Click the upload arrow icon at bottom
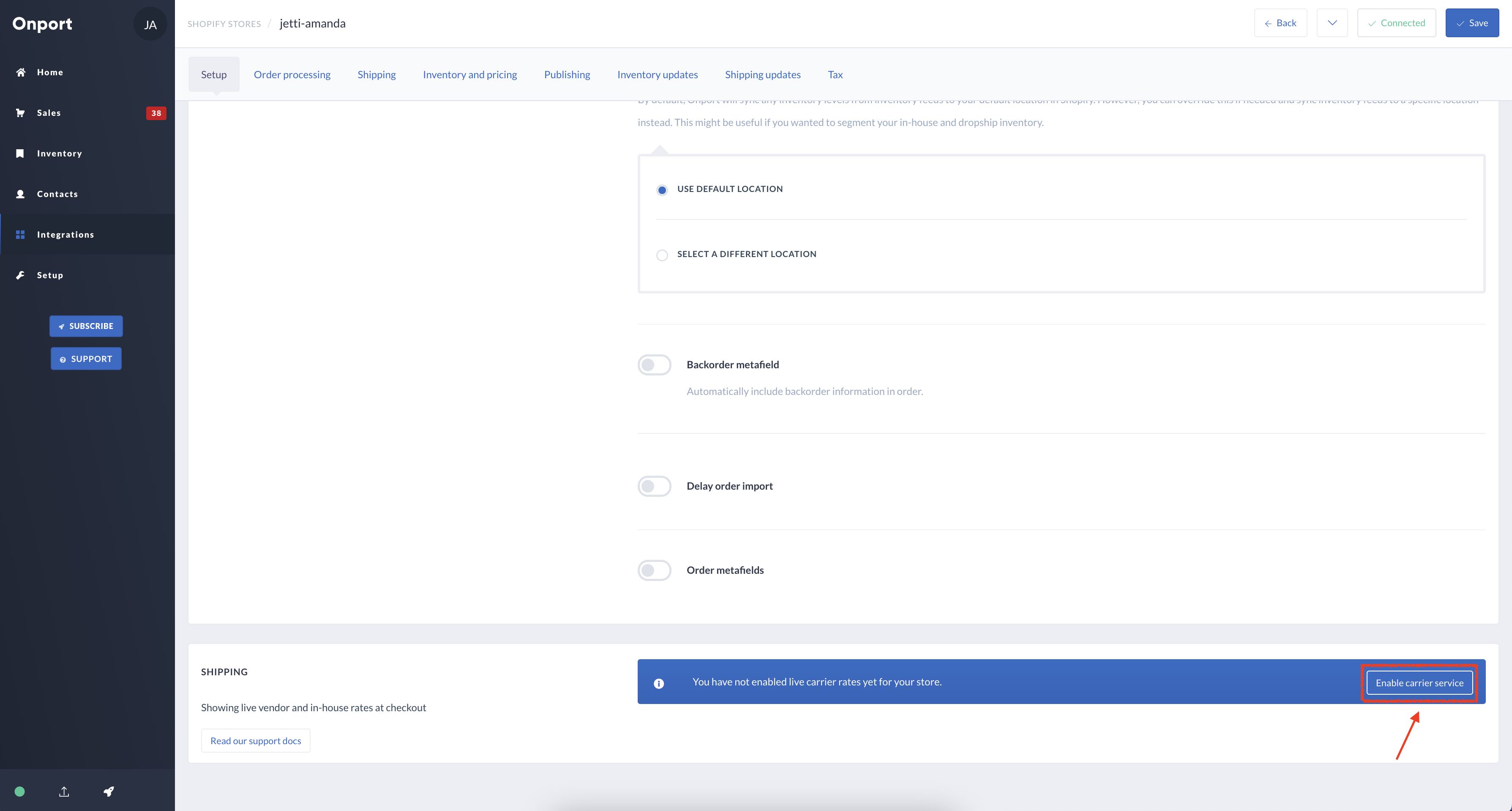Image resolution: width=1512 pixels, height=811 pixels. click(x=64, y=791)
